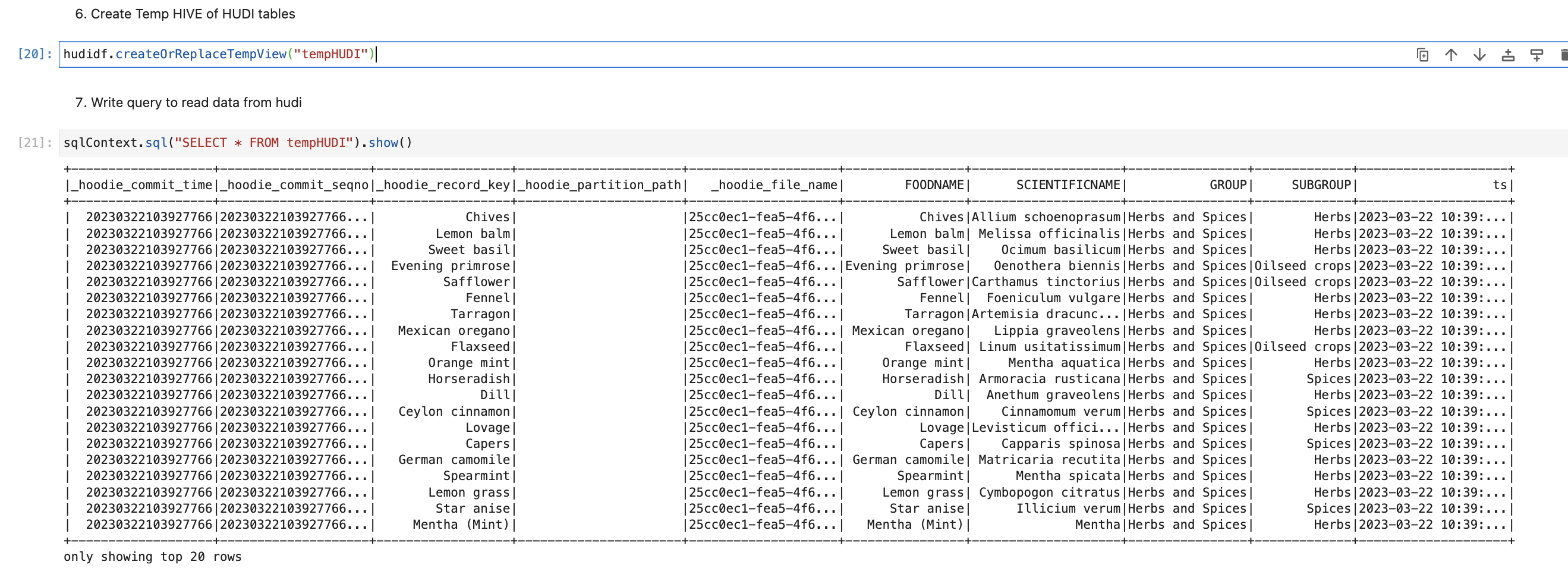
Task: Insert a new cell above
Action: pyautogui.click(x=1508, y=55)
